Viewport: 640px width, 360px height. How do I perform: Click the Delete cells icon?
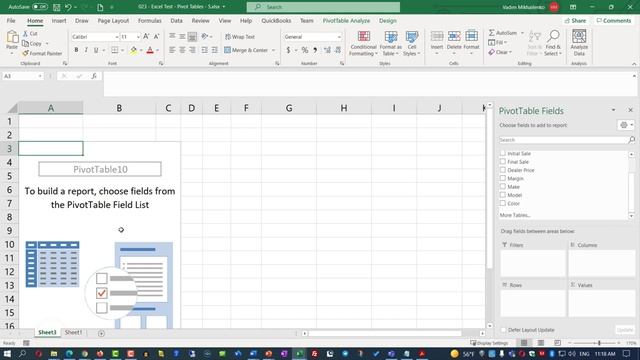click(x=454, y=36)
